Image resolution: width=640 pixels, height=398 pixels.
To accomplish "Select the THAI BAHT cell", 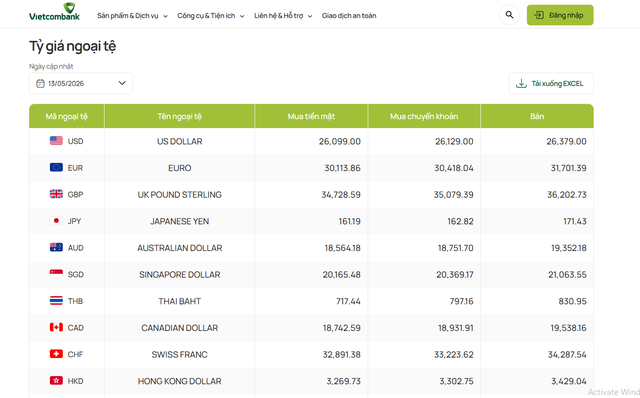I will (x=180, y=301).
